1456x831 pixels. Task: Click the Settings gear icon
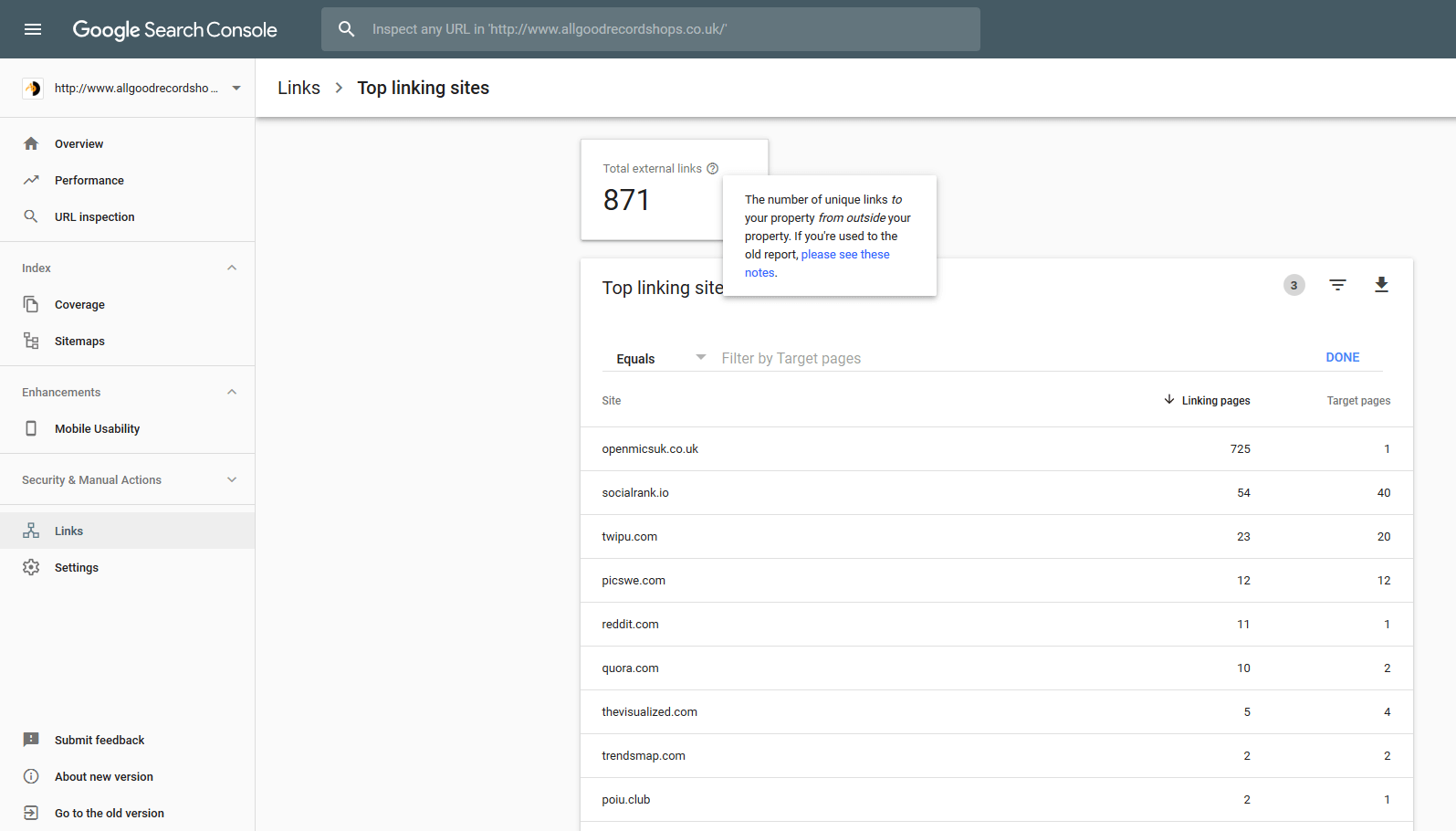[x=31, y=567]
